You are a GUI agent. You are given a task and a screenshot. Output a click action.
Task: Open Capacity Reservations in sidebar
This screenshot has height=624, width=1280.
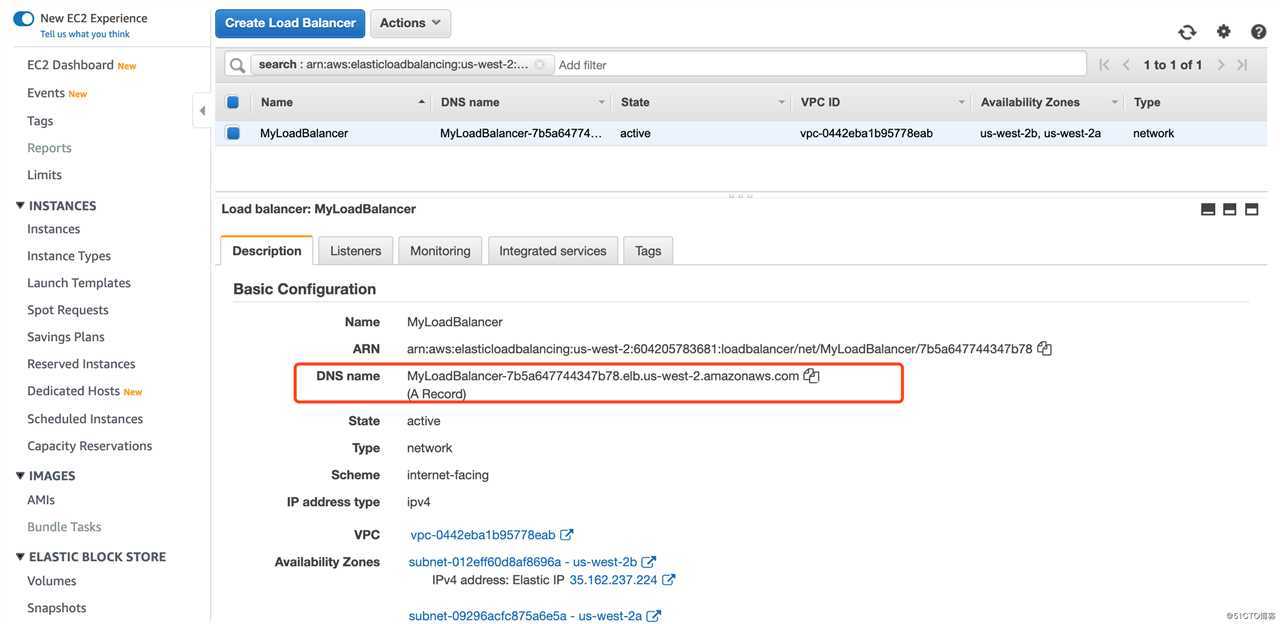[90, 446]
